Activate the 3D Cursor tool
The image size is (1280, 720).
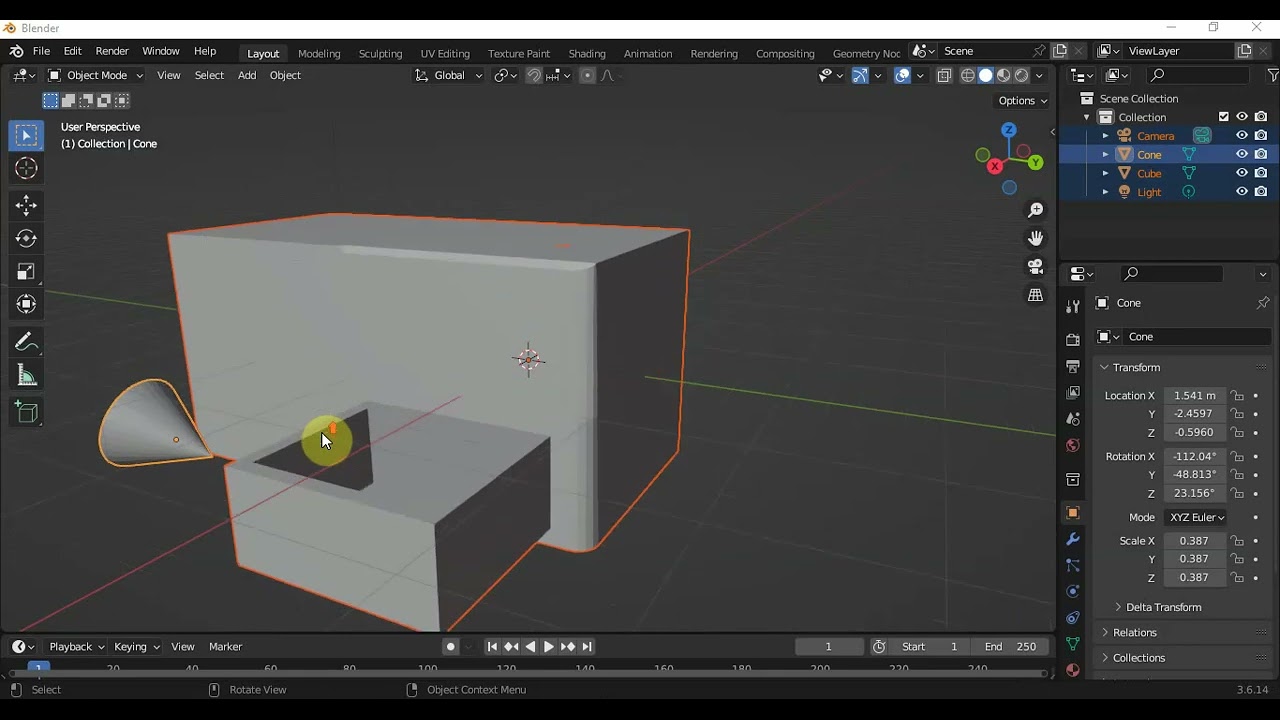(x=27, y=169)
